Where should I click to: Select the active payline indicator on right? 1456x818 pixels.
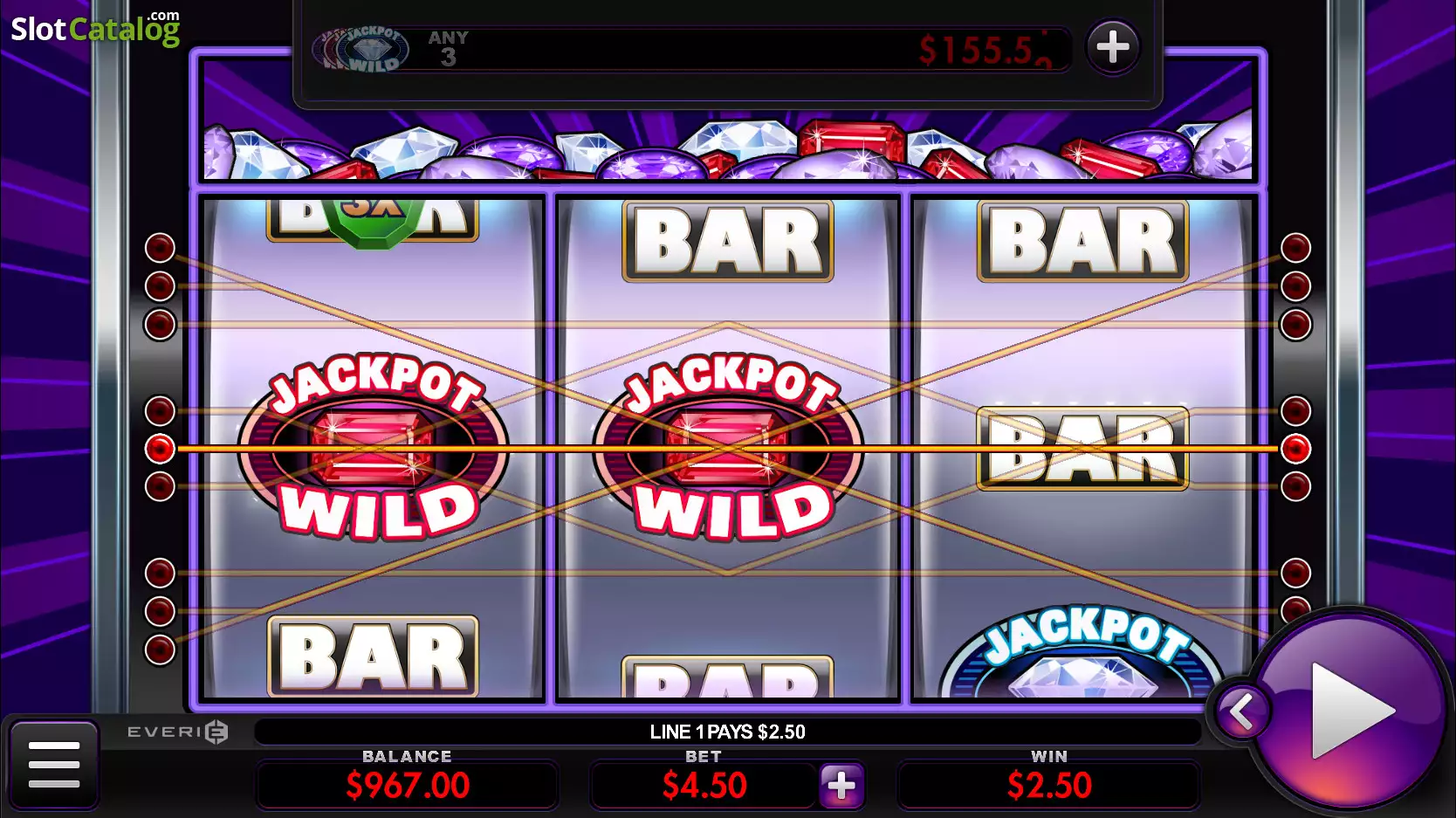1295,449
